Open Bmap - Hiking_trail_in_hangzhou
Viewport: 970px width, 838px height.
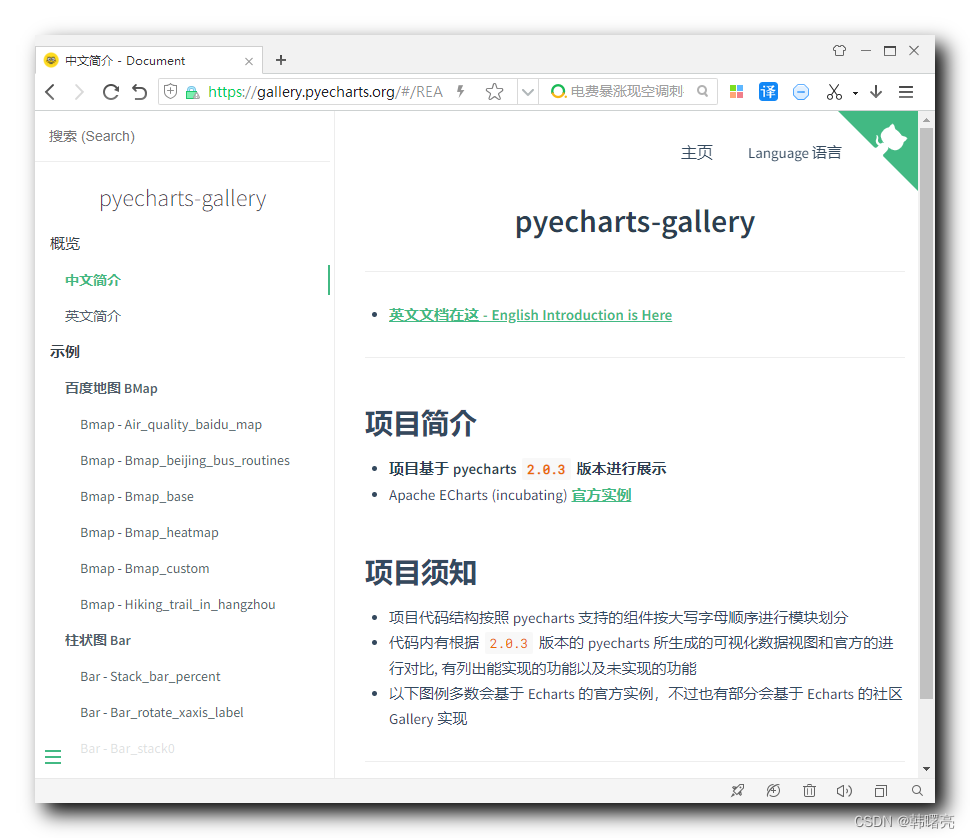click(x=178, y=604)
